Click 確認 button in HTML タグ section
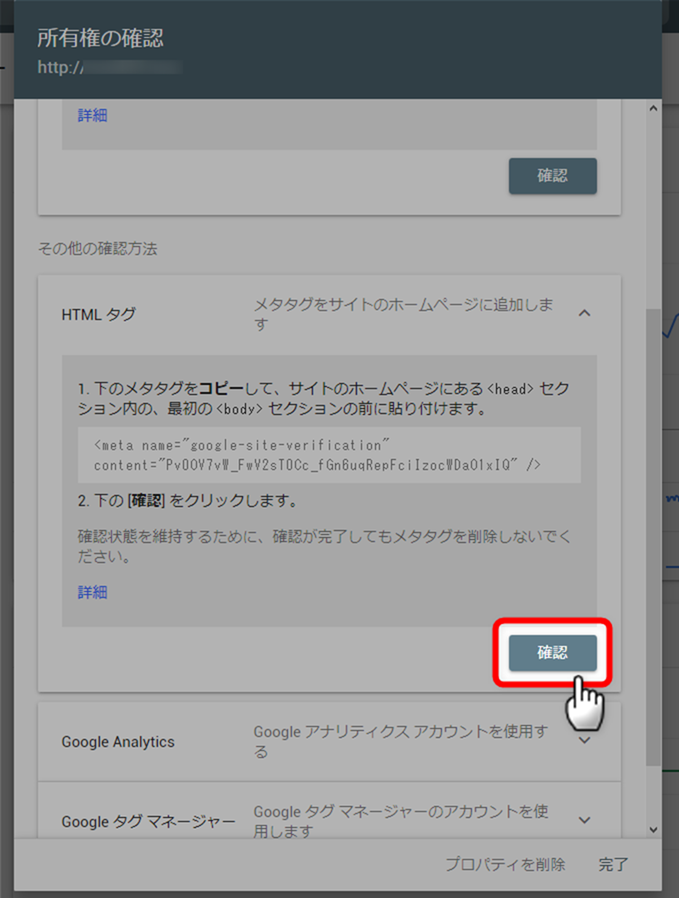This screenshot has height=898, width=679. [552, 652]
